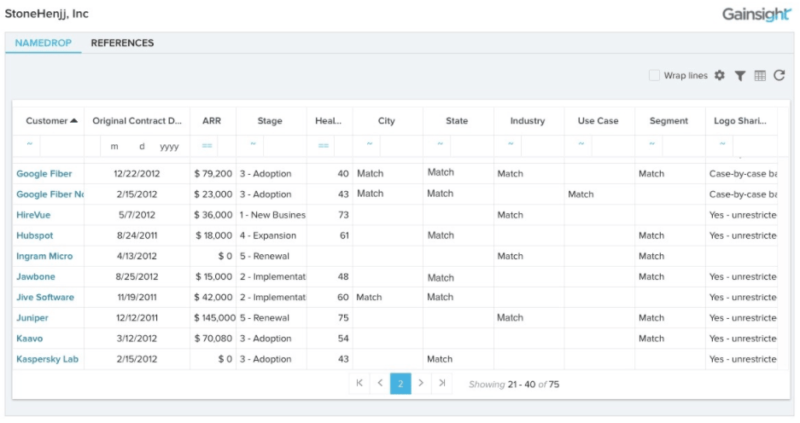Open ARR filter operator selector

click(207, 146)
